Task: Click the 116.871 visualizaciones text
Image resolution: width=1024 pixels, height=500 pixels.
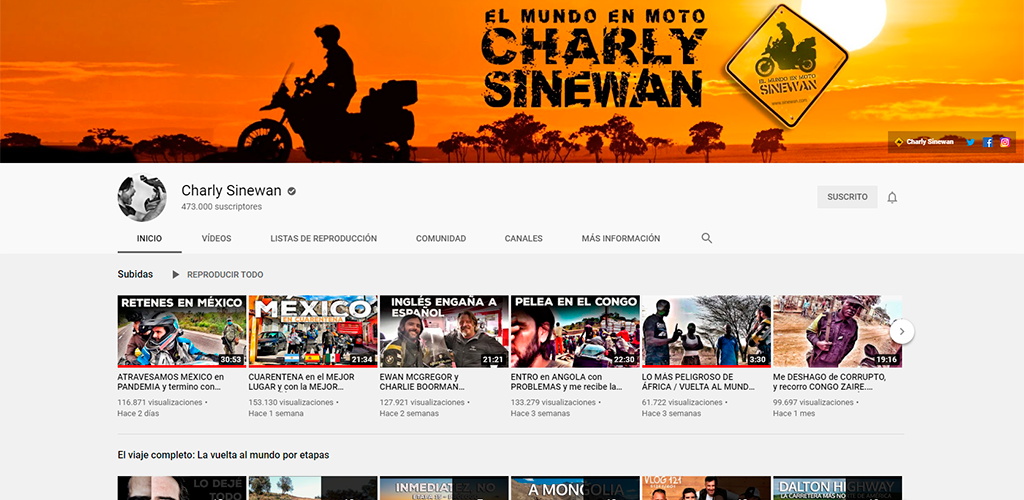Action: point(160,403)
